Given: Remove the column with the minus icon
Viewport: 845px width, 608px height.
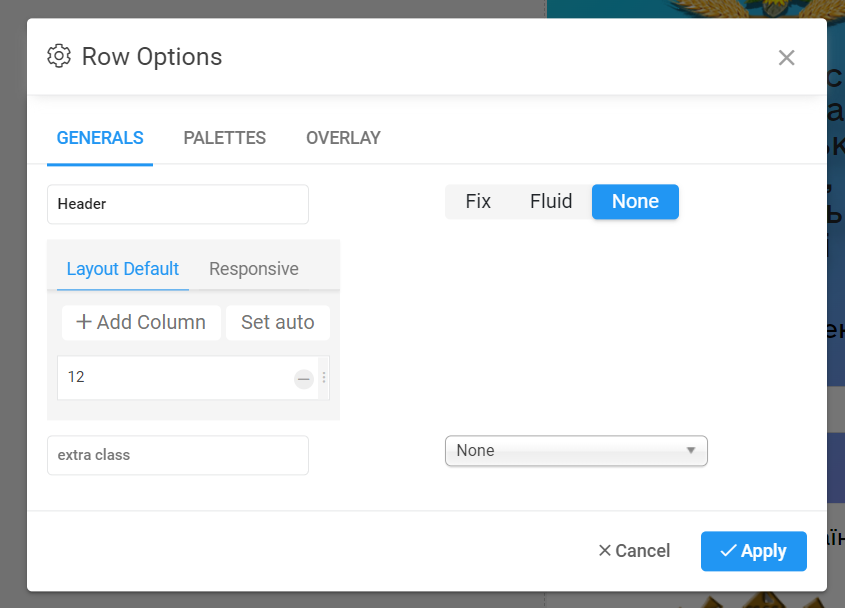Looking at the screenshot, I should [304, 379].
